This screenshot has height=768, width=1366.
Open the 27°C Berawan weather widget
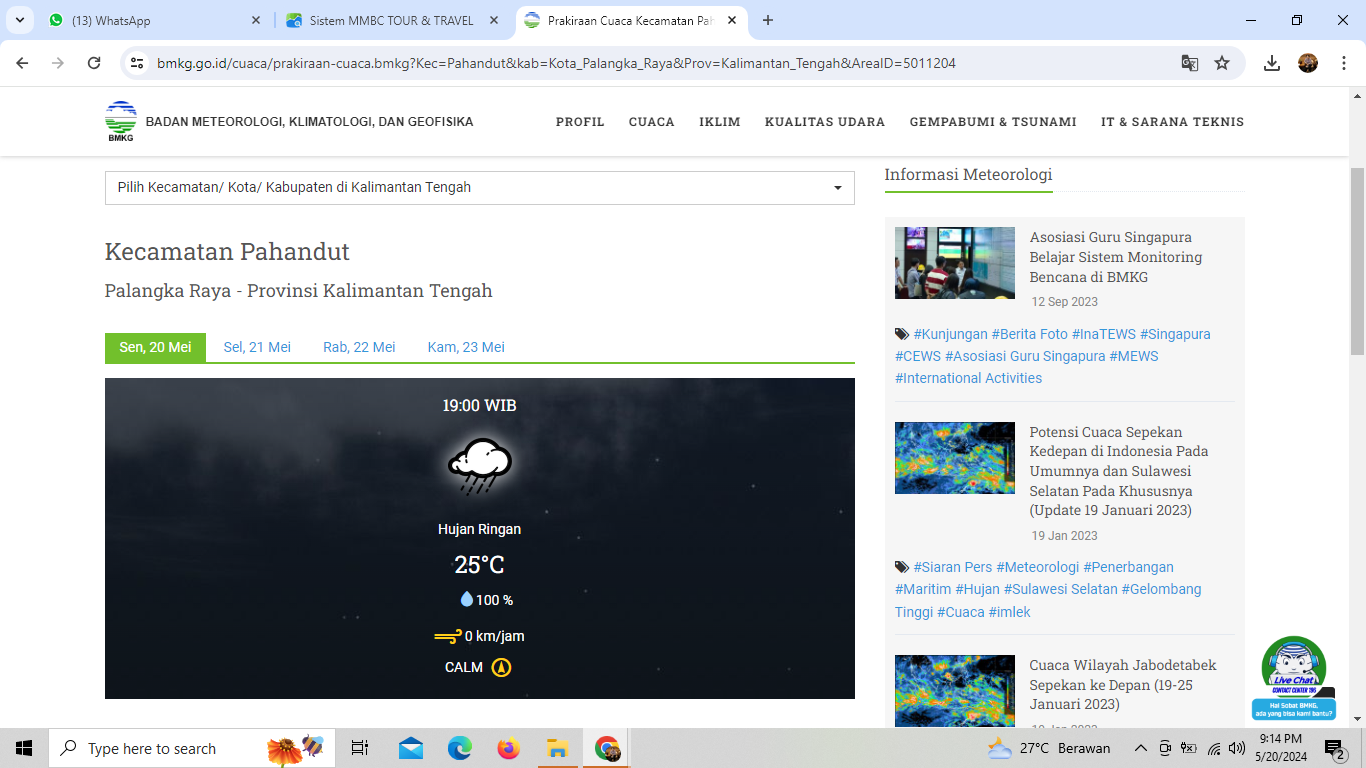coord(1049,748)
